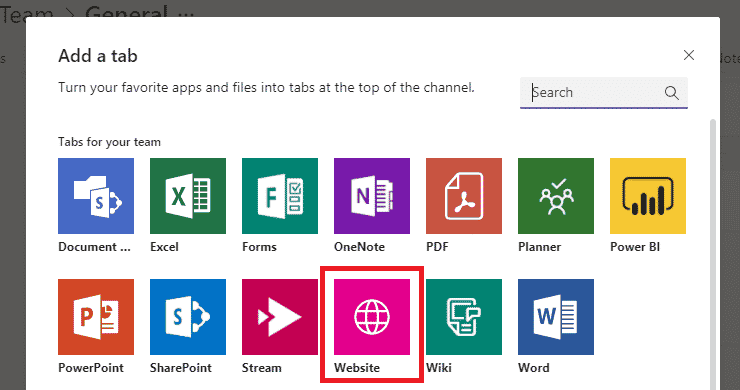
Task: Select the Document Library app tile
Action: 96,196
